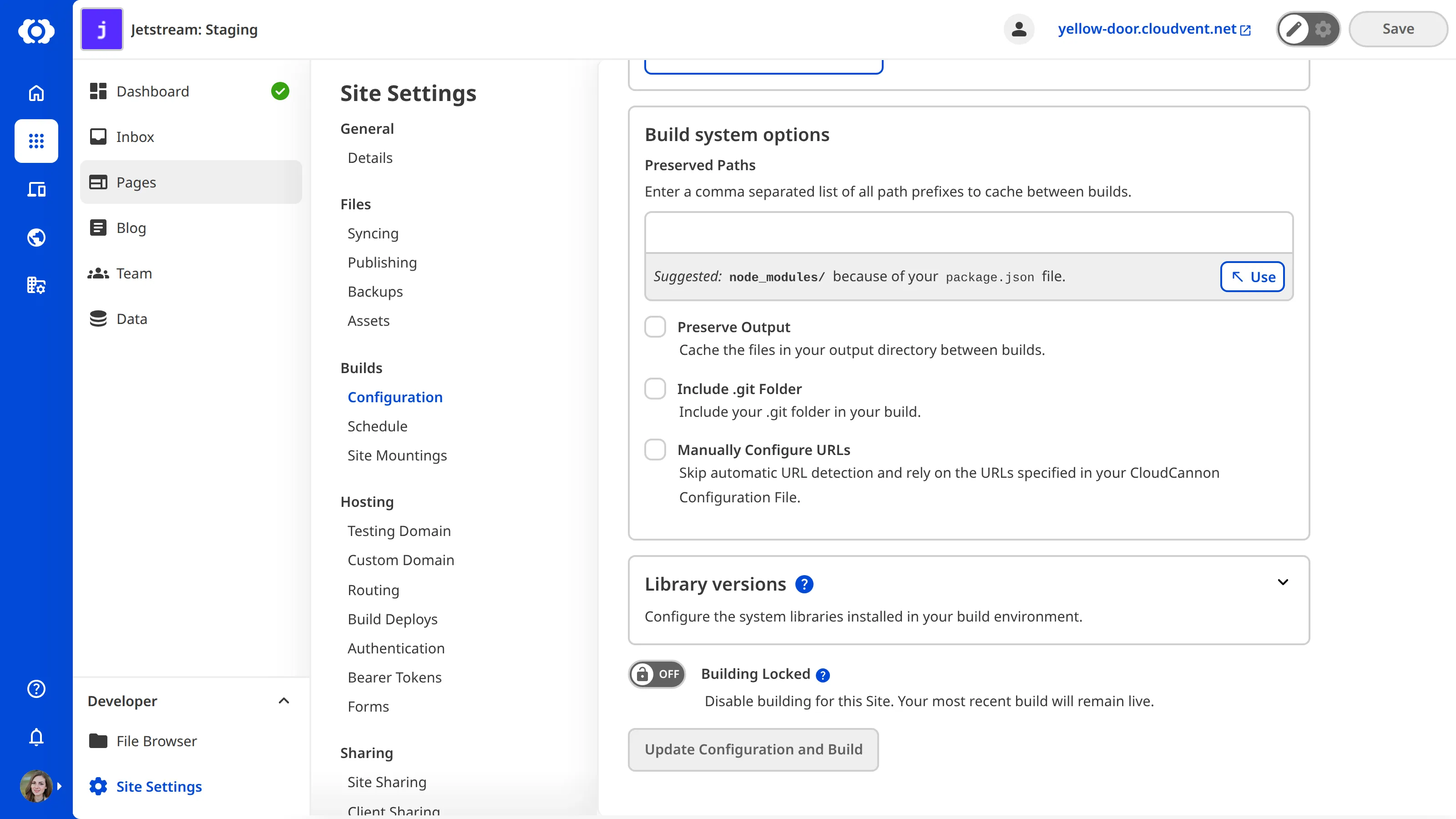Go to Custom Domain settings
Image resolution: width=1456 pixels, height=819 pixels.
point(401,560)
